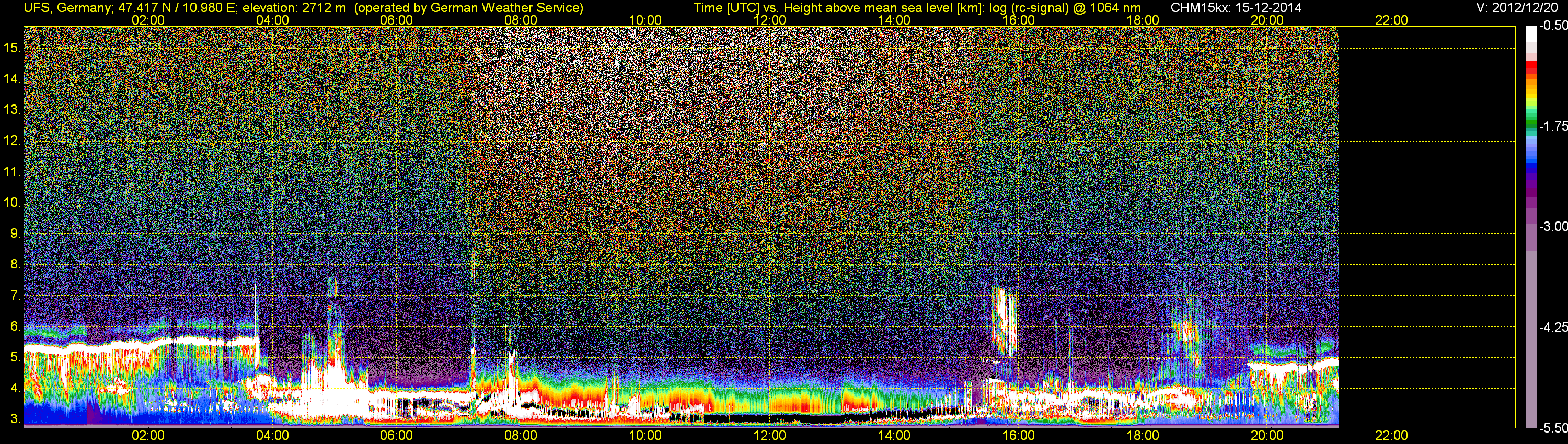
Task: Click the '02:00' label on the bottom time axis
Action: (148, 436)
